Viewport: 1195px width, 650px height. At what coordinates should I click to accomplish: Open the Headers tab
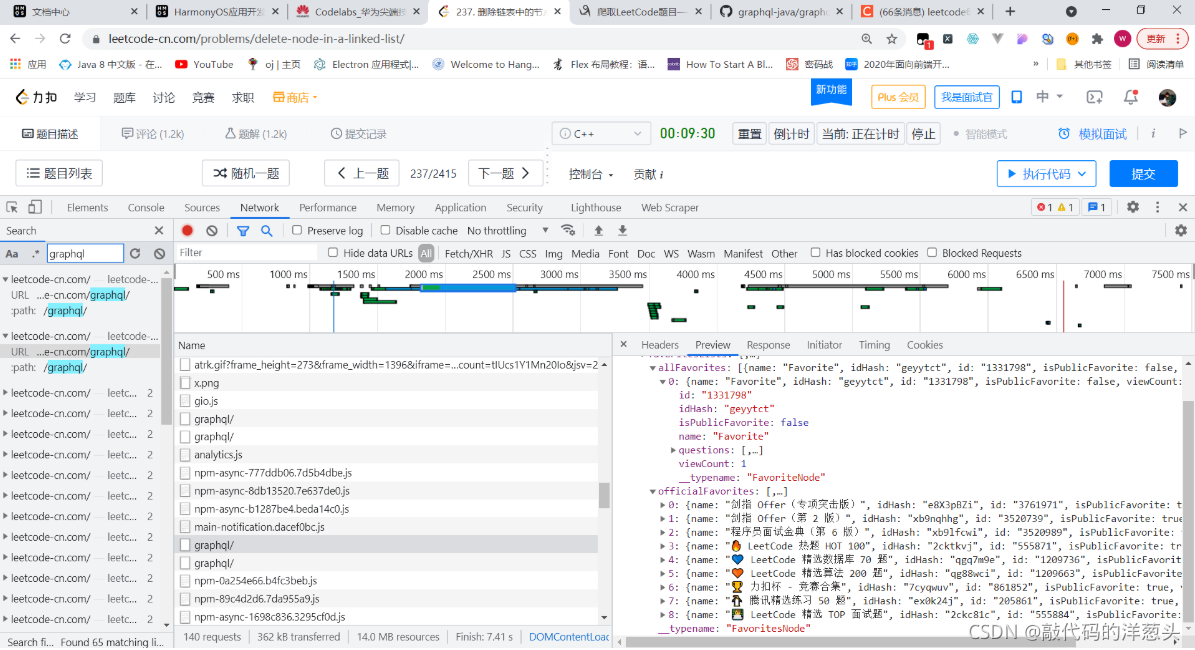660,344
